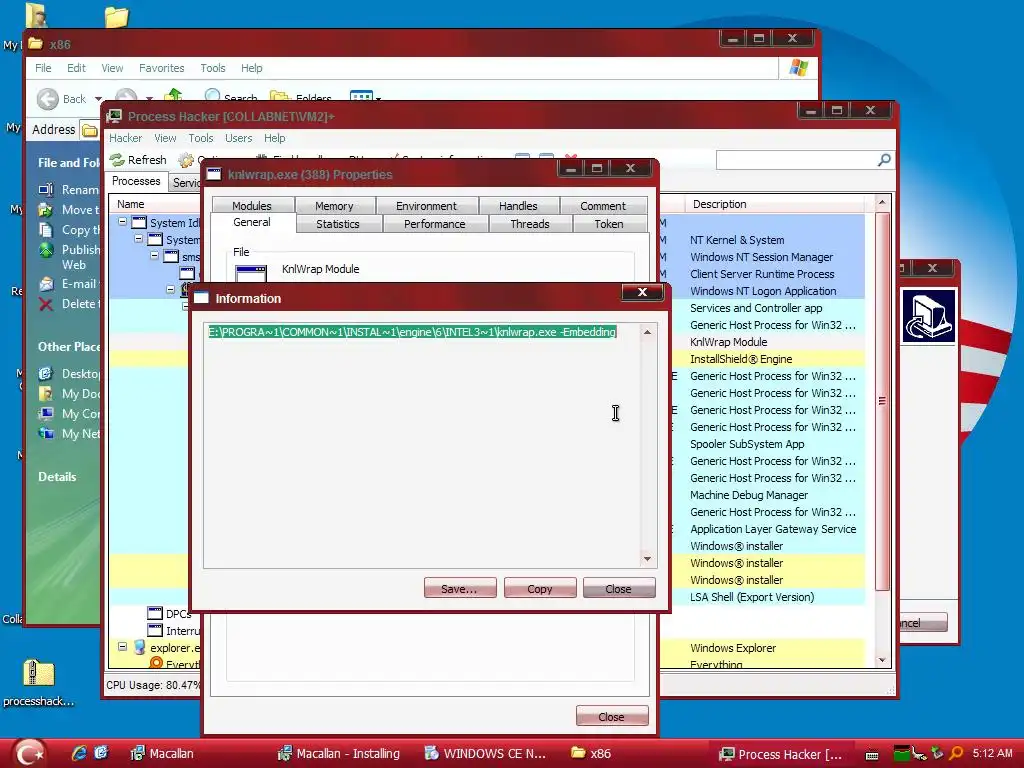Viewport: 1024px width, 768px height.
Task: Click the E-mail envelope icon in sidebar
Action: pos(46,284)
